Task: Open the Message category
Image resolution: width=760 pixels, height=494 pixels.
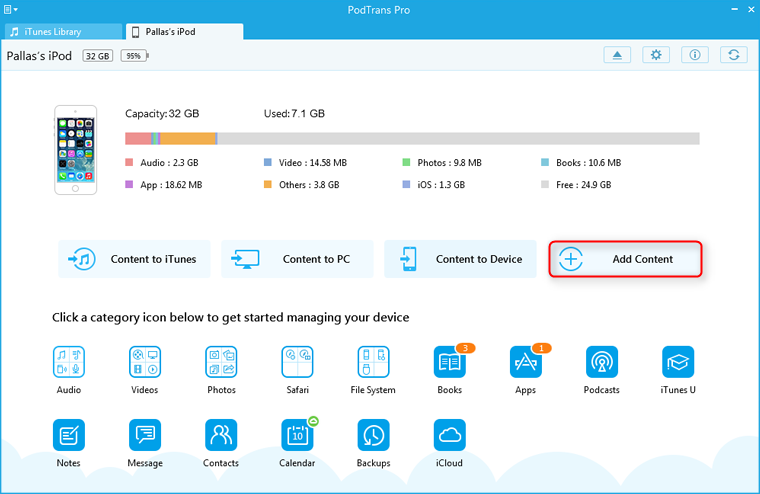Action: tap(145, 435)
